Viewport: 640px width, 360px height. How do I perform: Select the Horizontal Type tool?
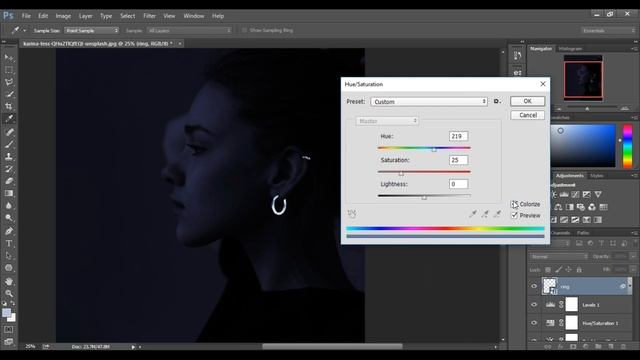tap(9, 244)
